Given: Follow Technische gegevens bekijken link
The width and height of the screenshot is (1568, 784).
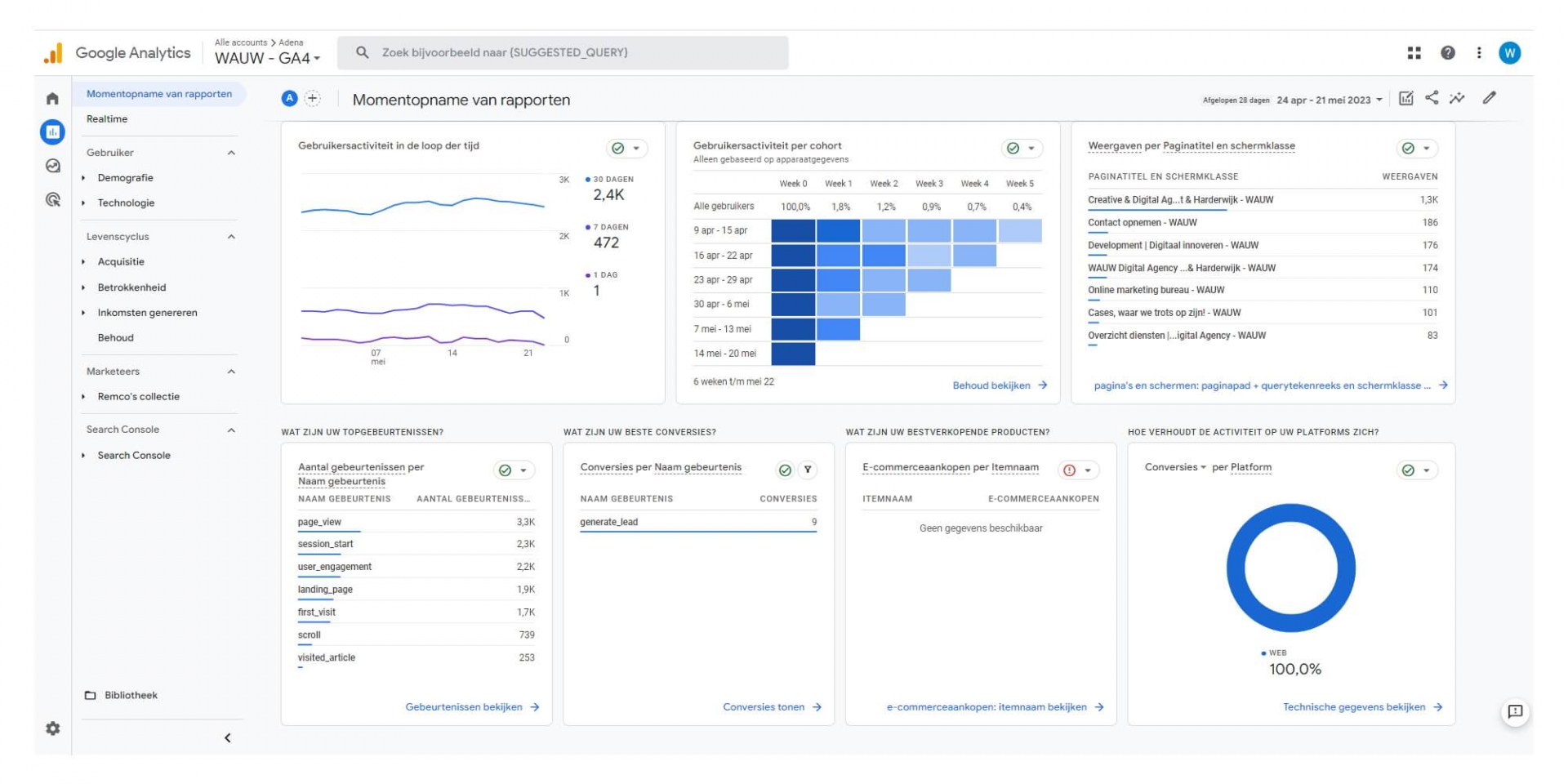Looking at the screenshot, I should pos(1362,707).
